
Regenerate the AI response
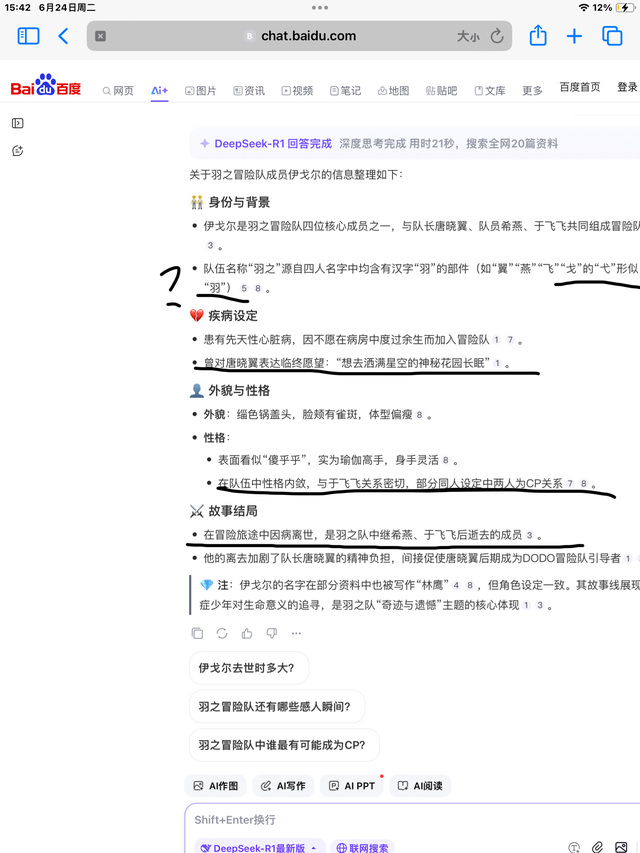click(222, 633)
